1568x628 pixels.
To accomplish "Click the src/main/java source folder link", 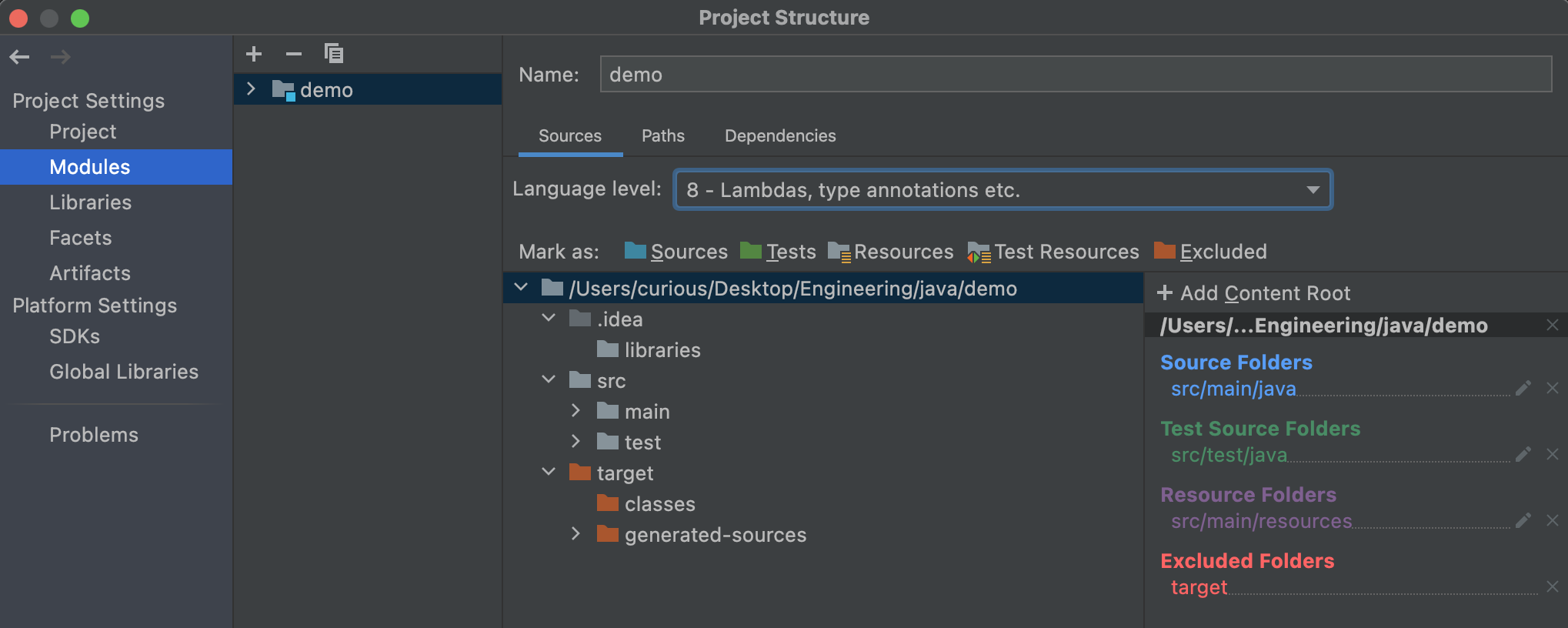I will [1233, 389].
